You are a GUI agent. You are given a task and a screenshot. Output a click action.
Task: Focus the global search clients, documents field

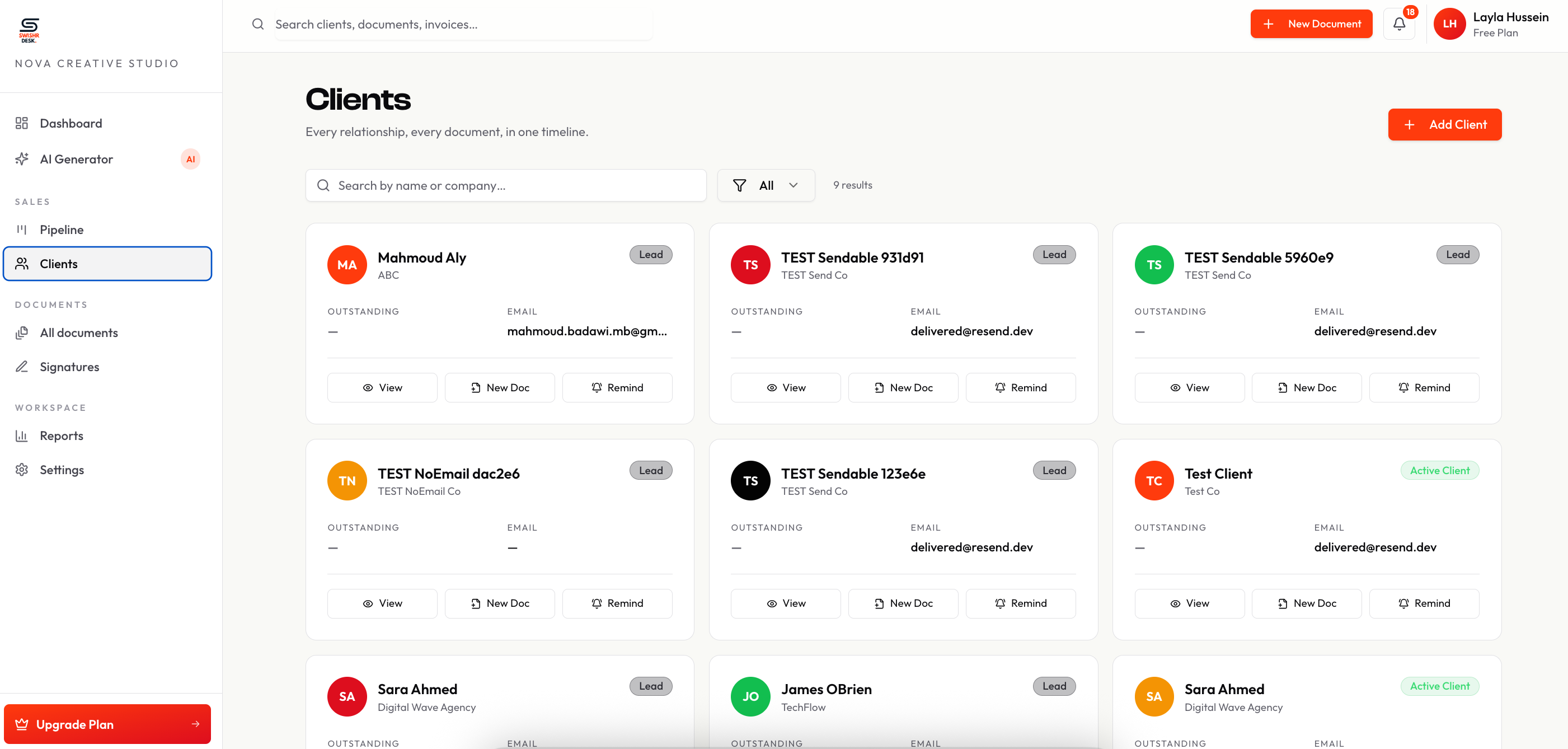[463, 24]
